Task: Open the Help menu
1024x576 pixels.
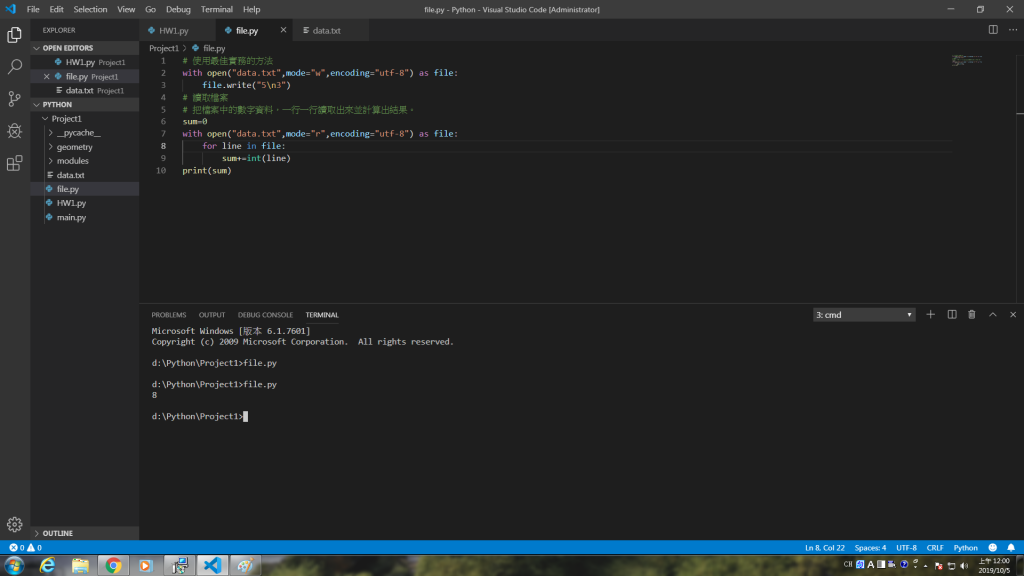Action: [x=251, y=9]
